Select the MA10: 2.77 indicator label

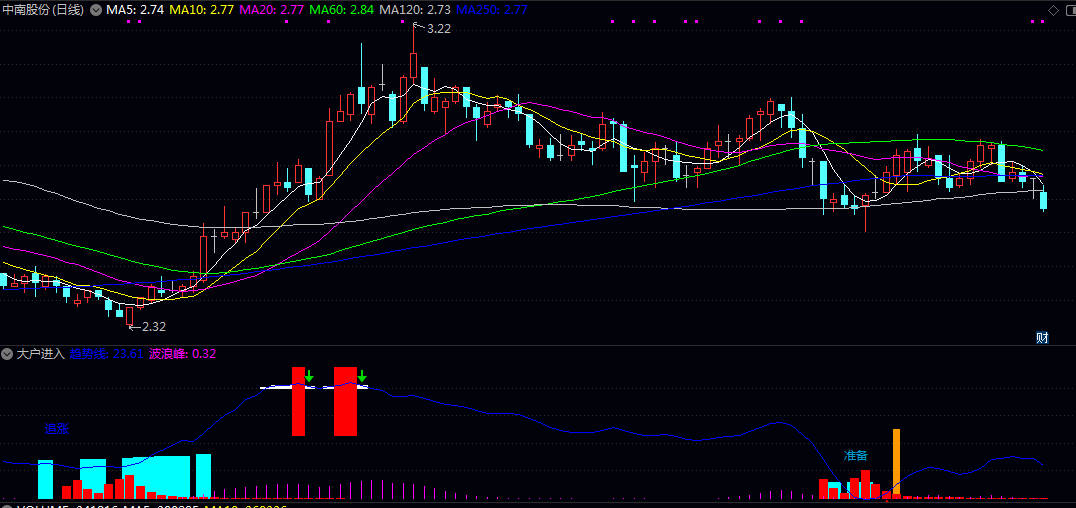pyautogui.click(x=202, y=10)
